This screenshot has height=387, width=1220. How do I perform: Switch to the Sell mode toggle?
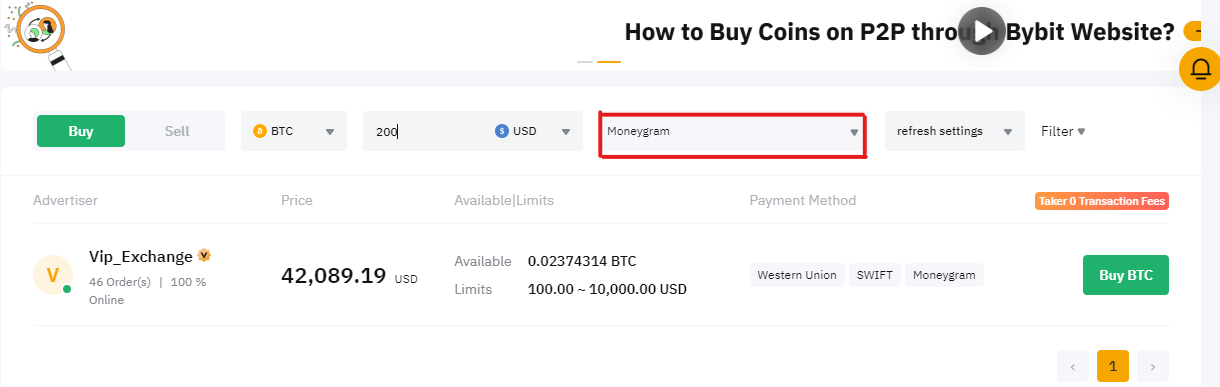177,131
